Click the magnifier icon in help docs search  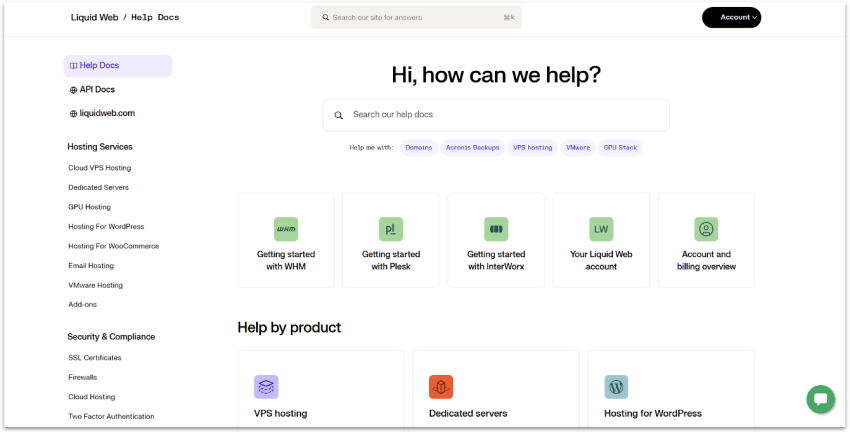pos(339,115)
